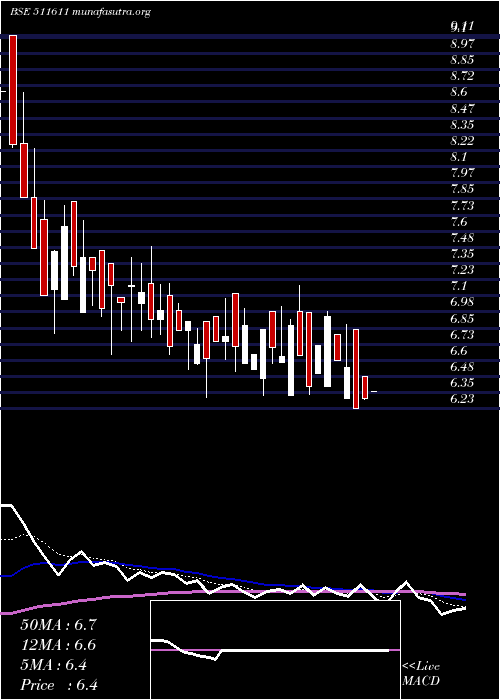The image size is (500, 700).
Task: Click the 50MA : 6.7 legend entry
Action: (x=58, y=625)
